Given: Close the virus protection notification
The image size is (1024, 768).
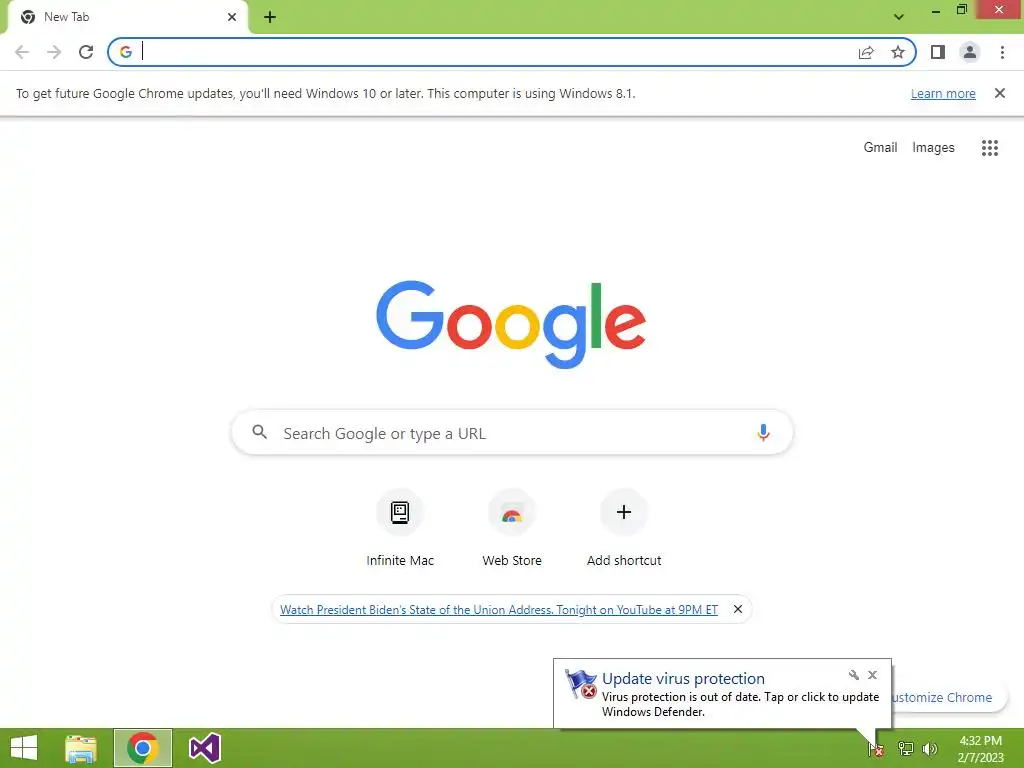Looking at the screenshot, I should tap(872, 675).
